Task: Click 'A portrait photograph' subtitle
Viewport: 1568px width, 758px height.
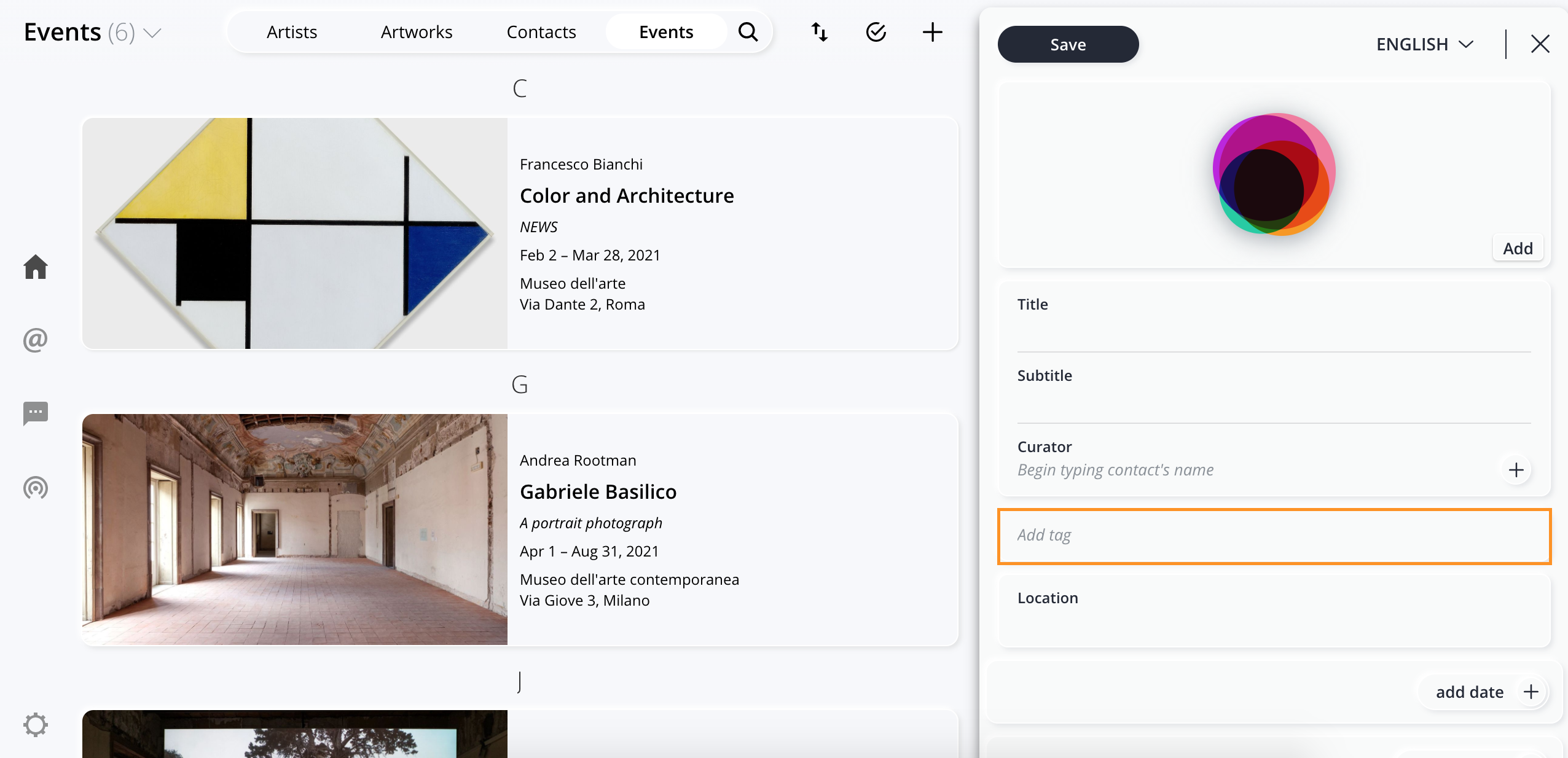Action: pos(591,523)
